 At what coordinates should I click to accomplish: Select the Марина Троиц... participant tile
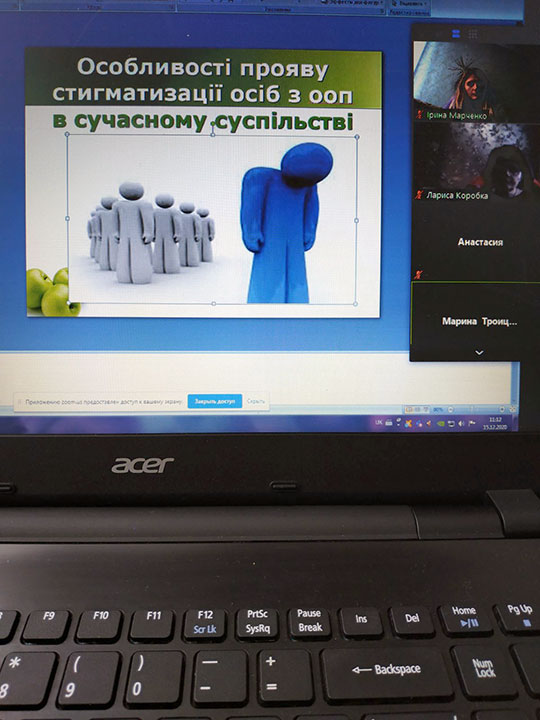477,321
